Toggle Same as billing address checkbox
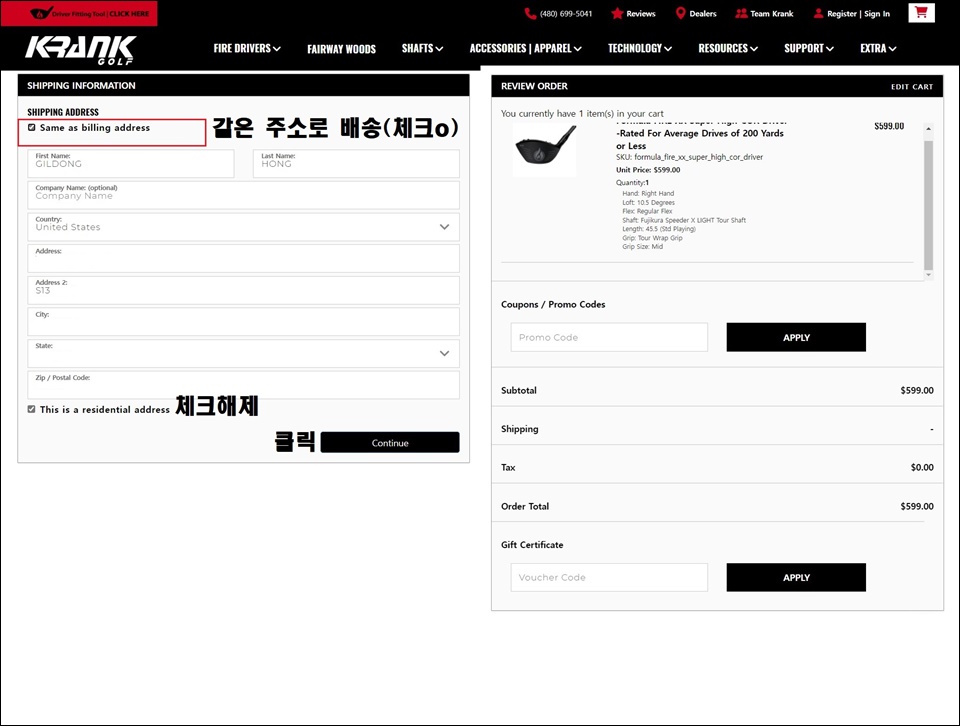 (x=31, y=127)
